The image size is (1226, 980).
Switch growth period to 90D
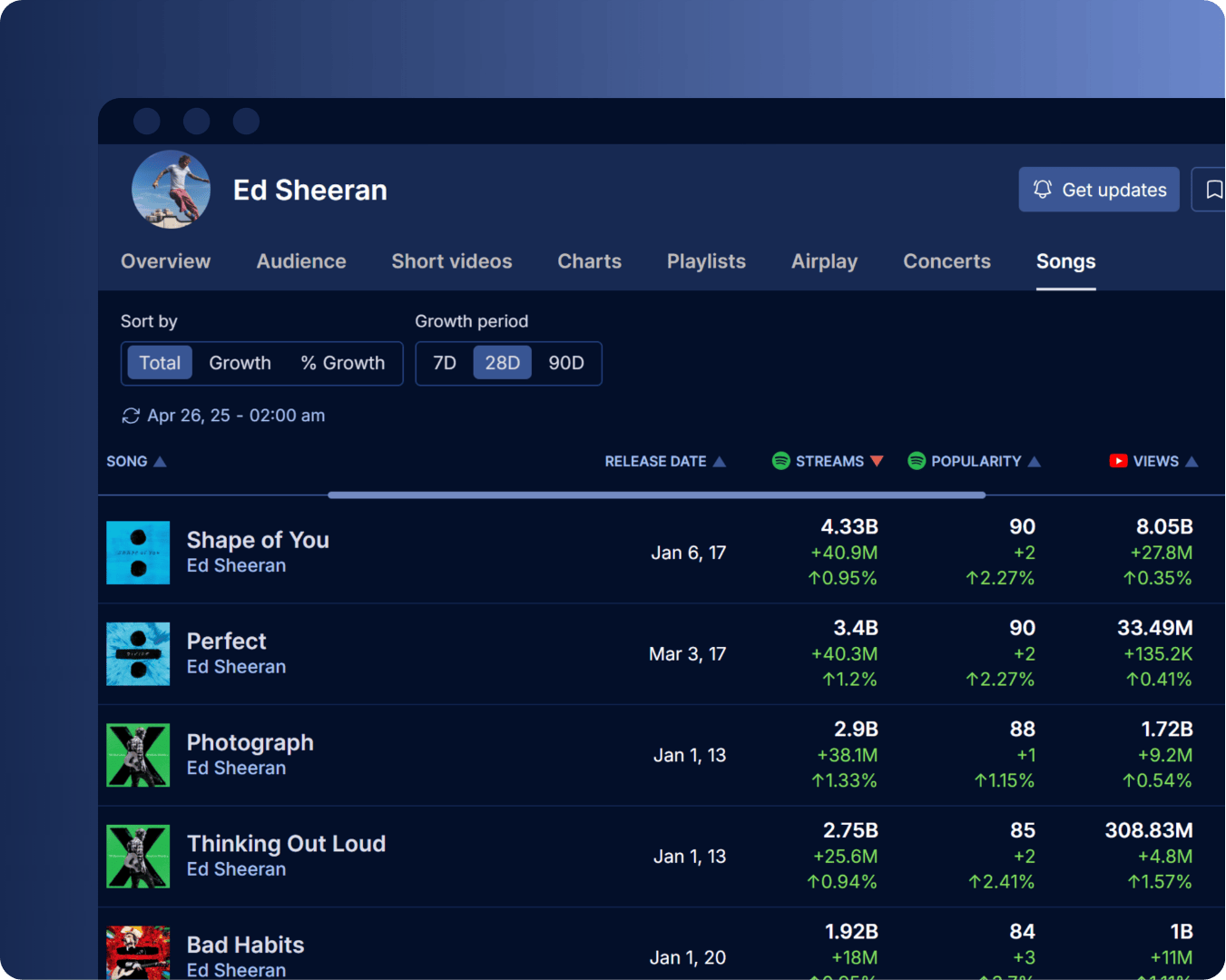(x=566, y=363)
